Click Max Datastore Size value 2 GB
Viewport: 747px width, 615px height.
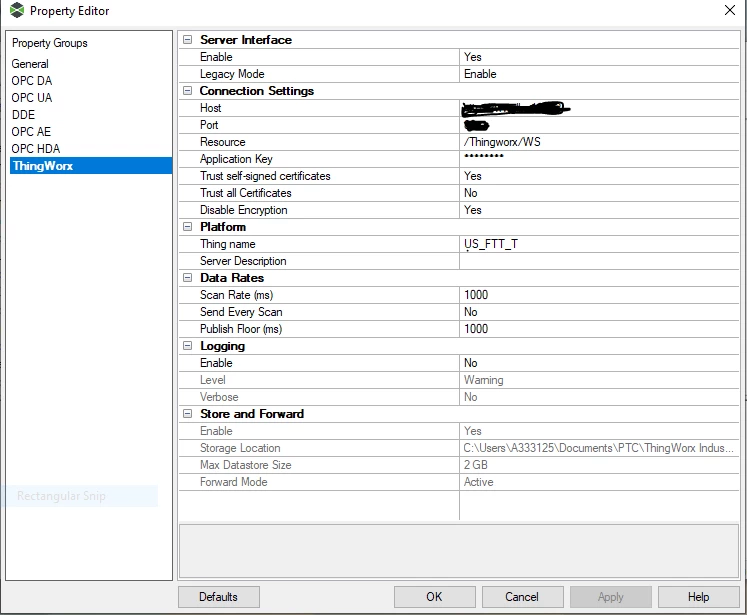(x=599, y=465)
